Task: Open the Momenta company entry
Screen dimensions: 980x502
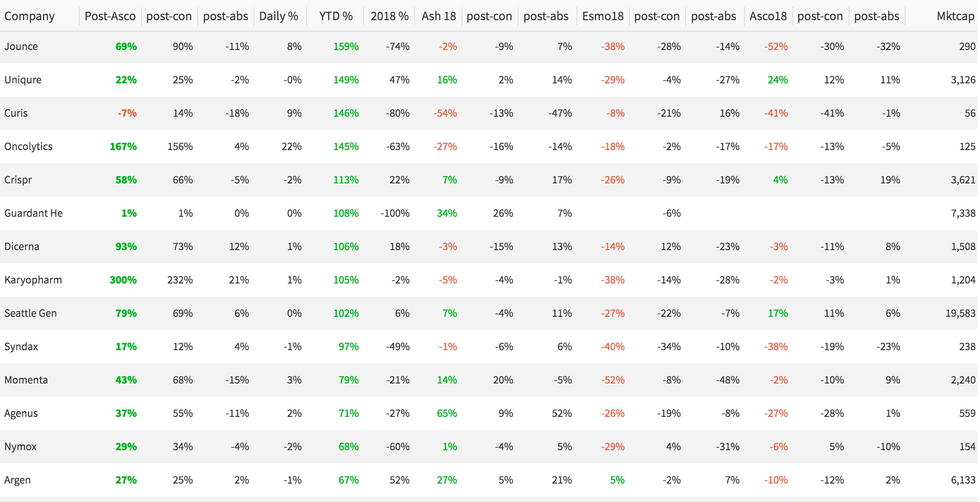Action: click(26, 380)
